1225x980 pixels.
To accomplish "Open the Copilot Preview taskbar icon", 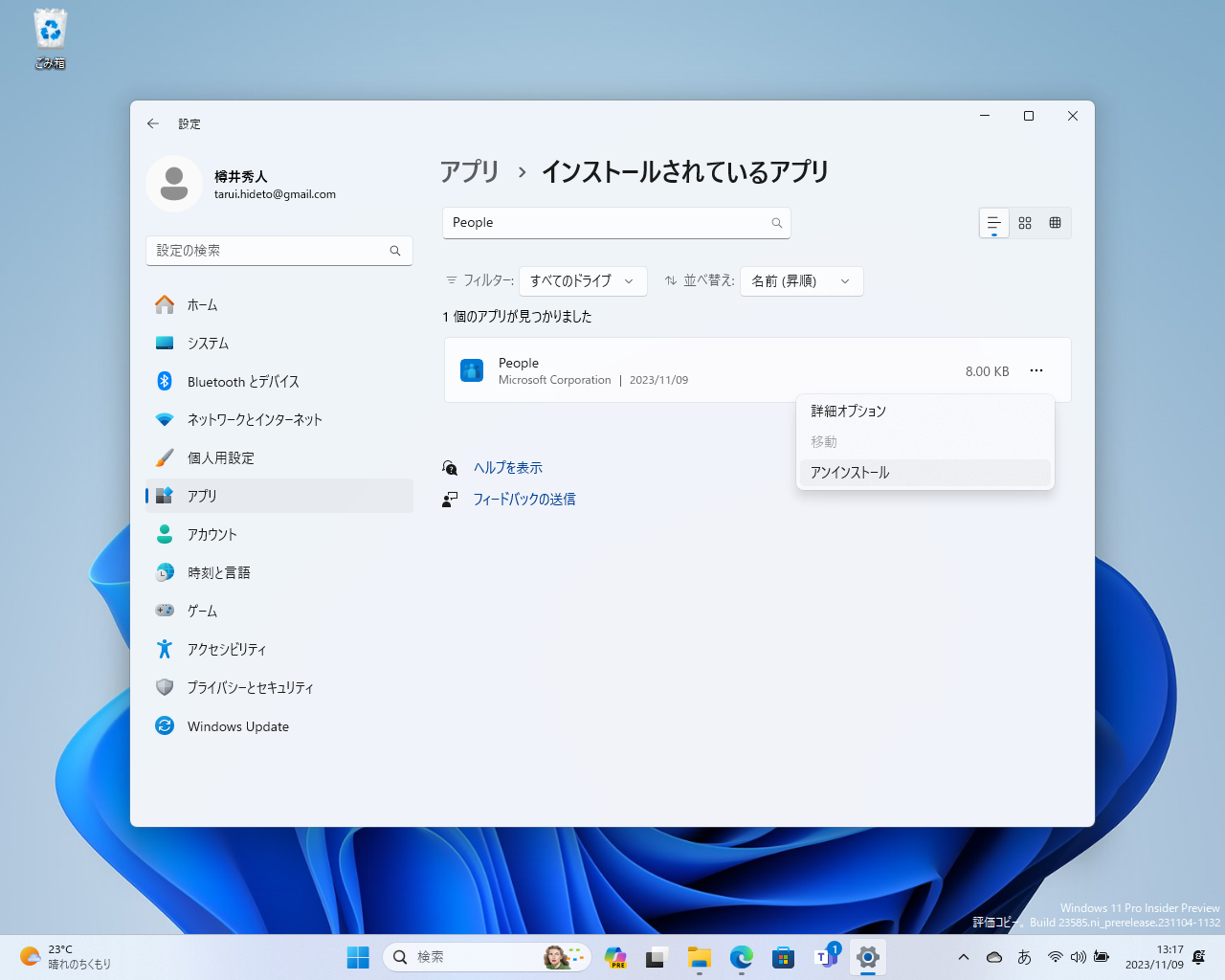I will click(x=615, y=957).
